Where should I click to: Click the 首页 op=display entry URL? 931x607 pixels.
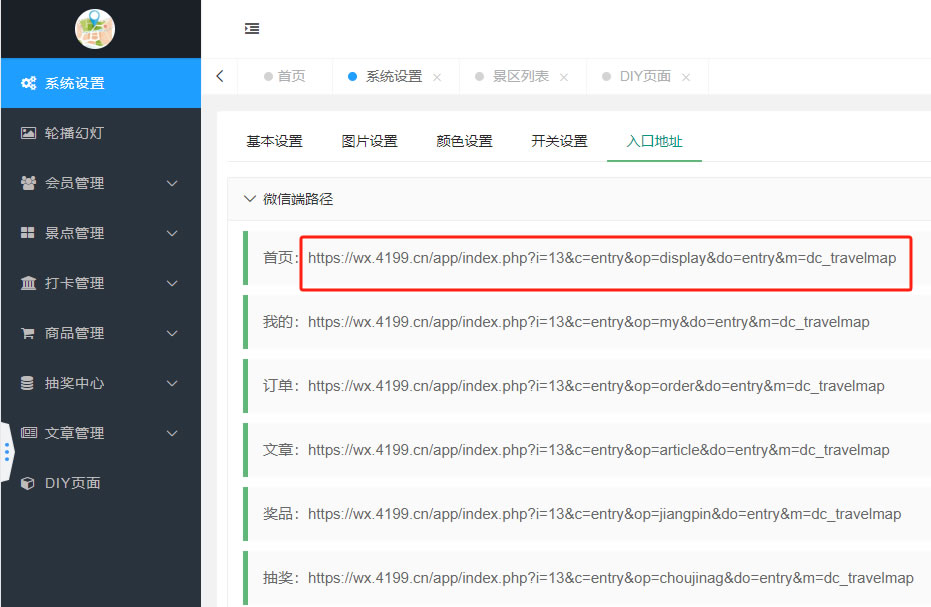click(x=602, y=258)
